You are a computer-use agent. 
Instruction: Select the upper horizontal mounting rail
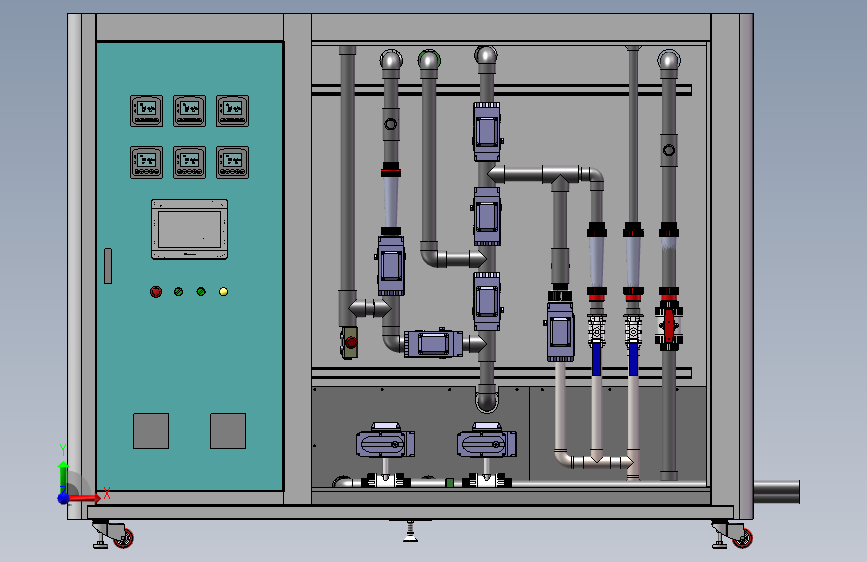502,90
